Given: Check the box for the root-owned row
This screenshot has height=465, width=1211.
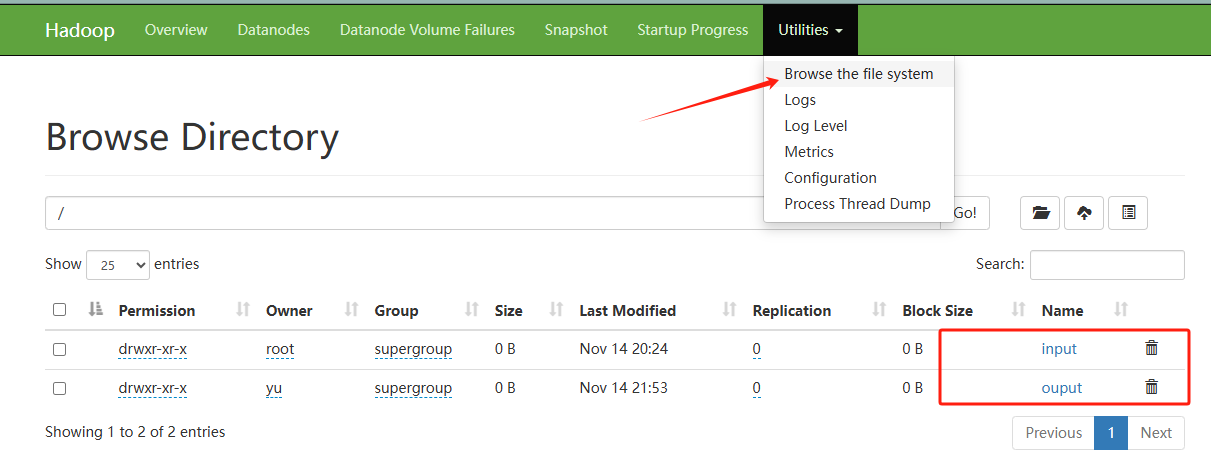Looking at the screenshot, I should click(x=59, y=349).
